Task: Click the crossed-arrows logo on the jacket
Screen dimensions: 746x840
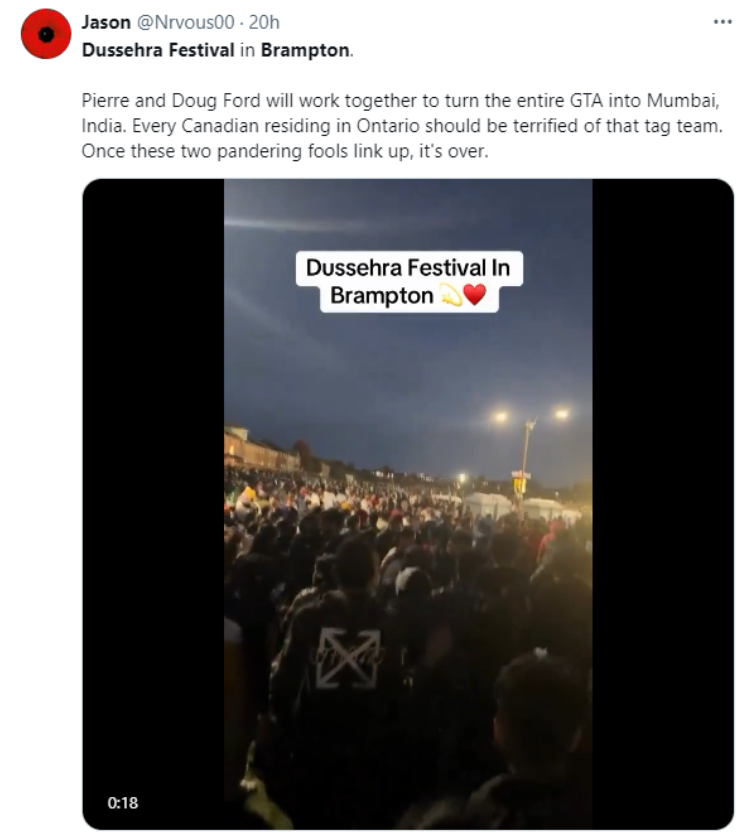Action: tap(348, 658)
